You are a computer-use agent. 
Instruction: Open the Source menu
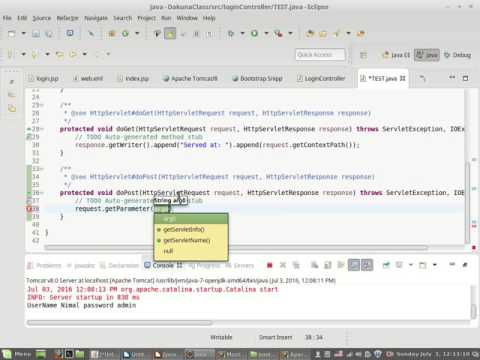coord(42,18)
